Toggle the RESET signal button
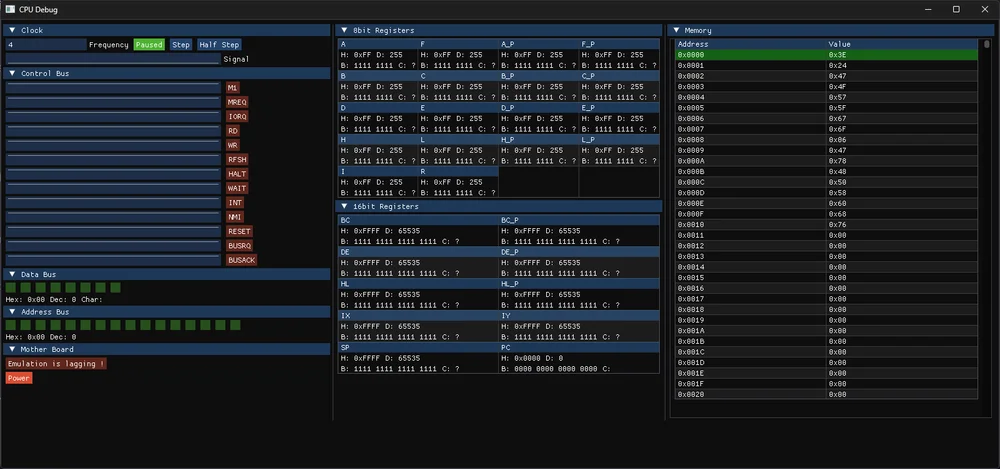This screenshot has height=469, width=1000. tap(239, 231)
